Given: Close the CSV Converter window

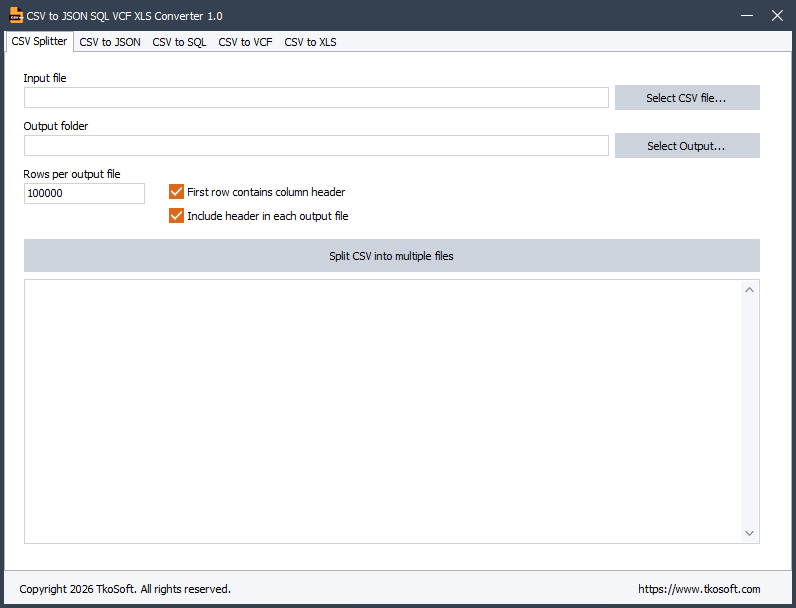Looking at the screenshot, I should pos(777,16).
